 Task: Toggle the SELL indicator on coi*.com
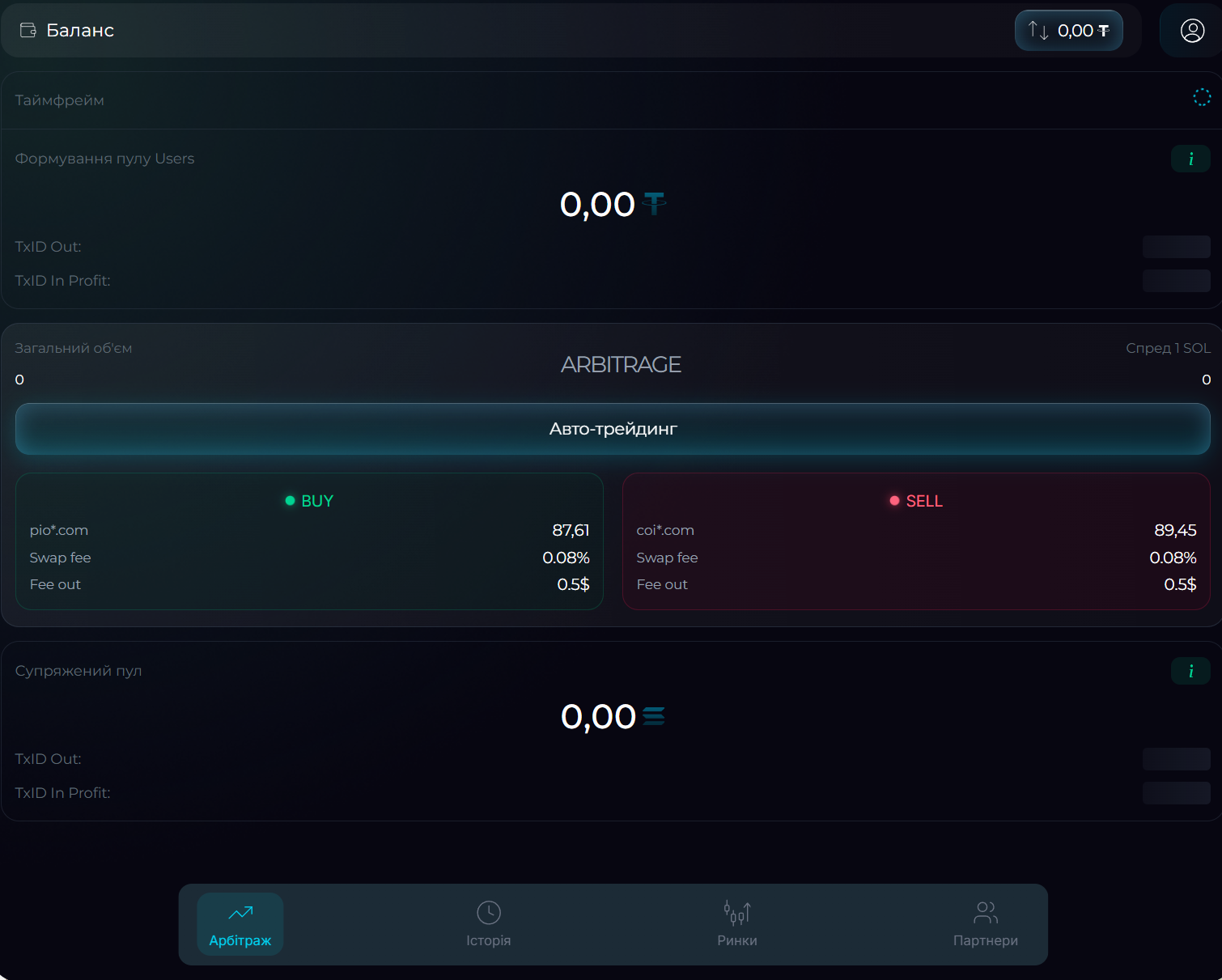pyautogui.click(x=894, y=500)
